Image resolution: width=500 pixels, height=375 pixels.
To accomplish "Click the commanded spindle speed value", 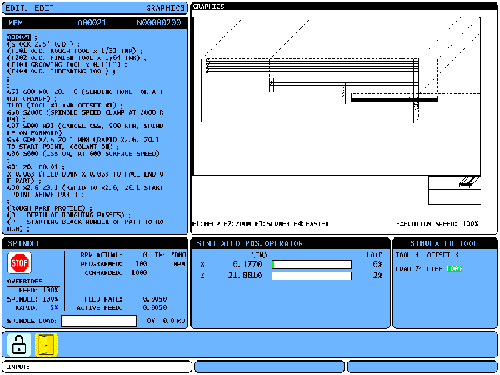I will click(x=139, y=272).
